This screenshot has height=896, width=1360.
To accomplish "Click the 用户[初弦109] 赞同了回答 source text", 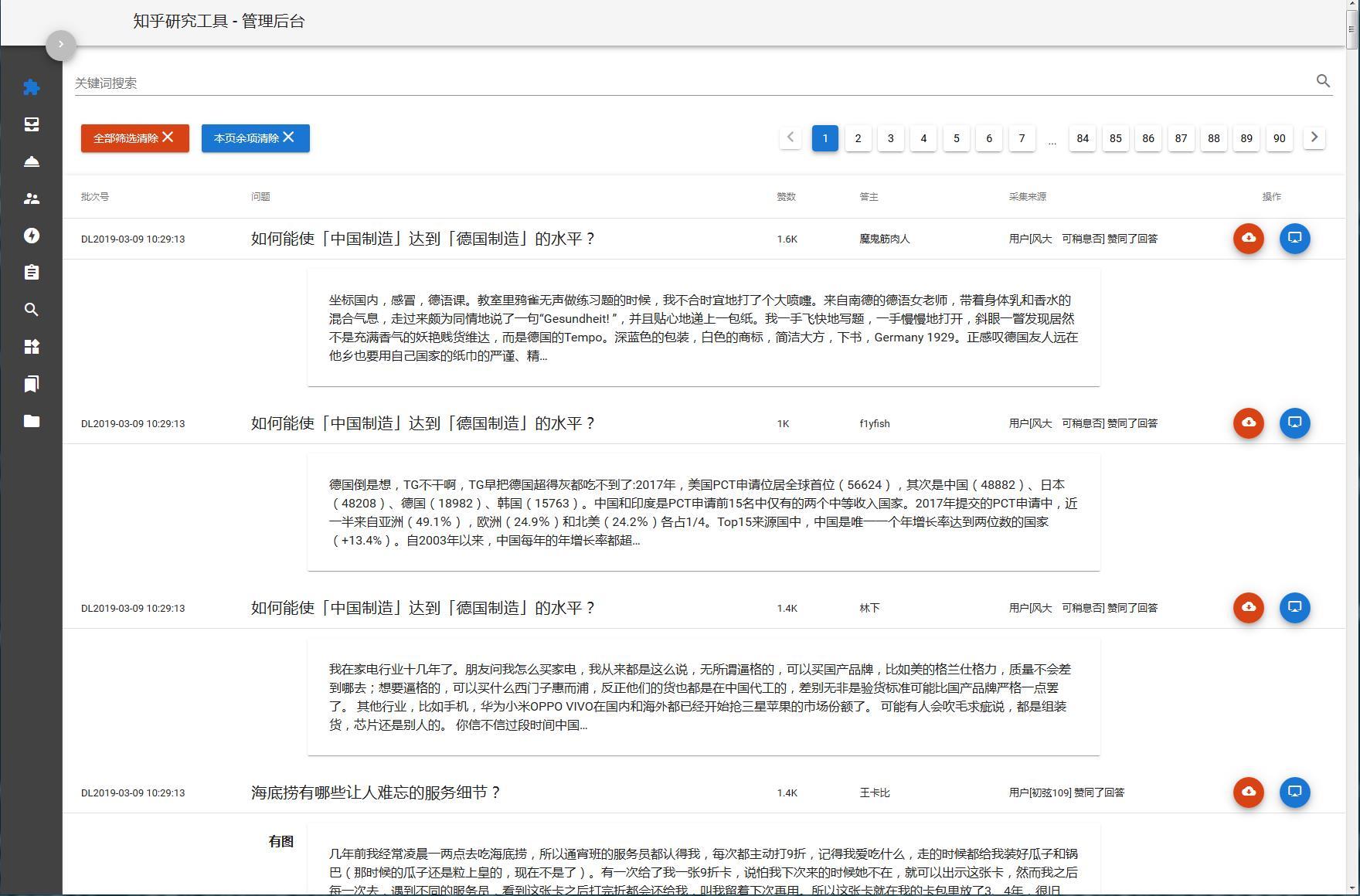I will pyautogui.click(x=1066, y=792).
